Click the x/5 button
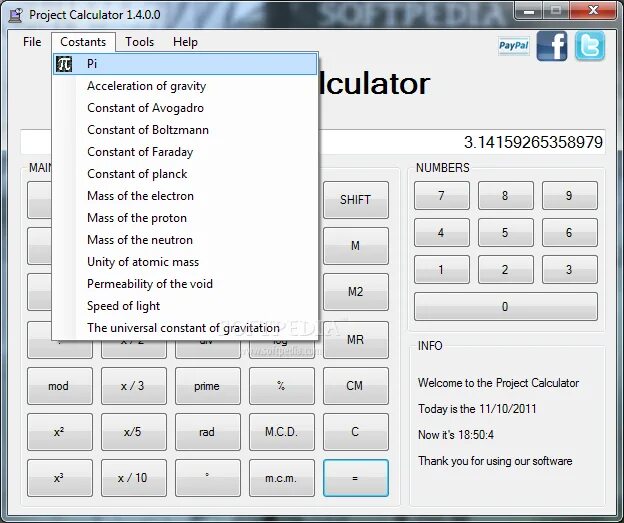Viewport: 624px width, 523px height. 134,432
